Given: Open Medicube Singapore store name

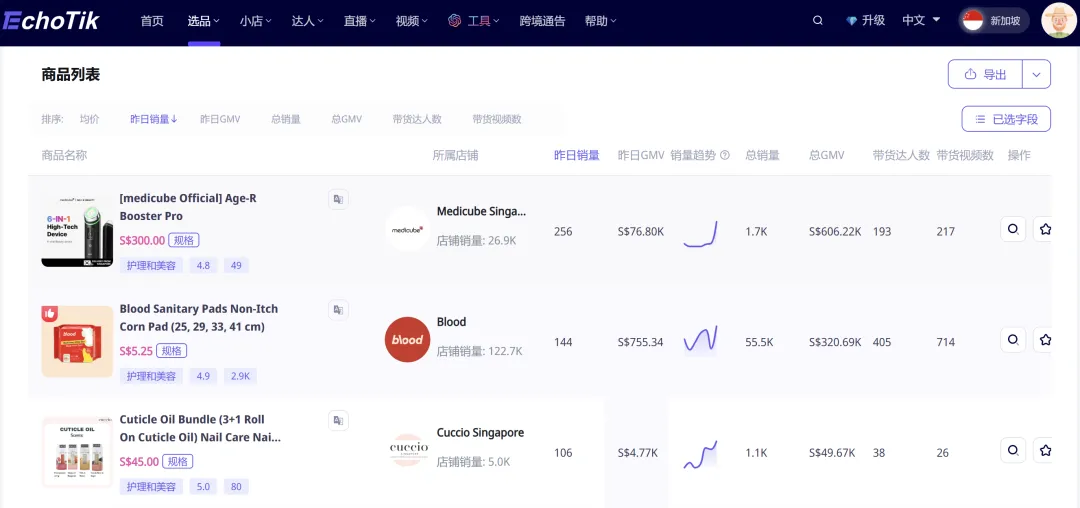Looking at the screenshot, I should point(481,211).
